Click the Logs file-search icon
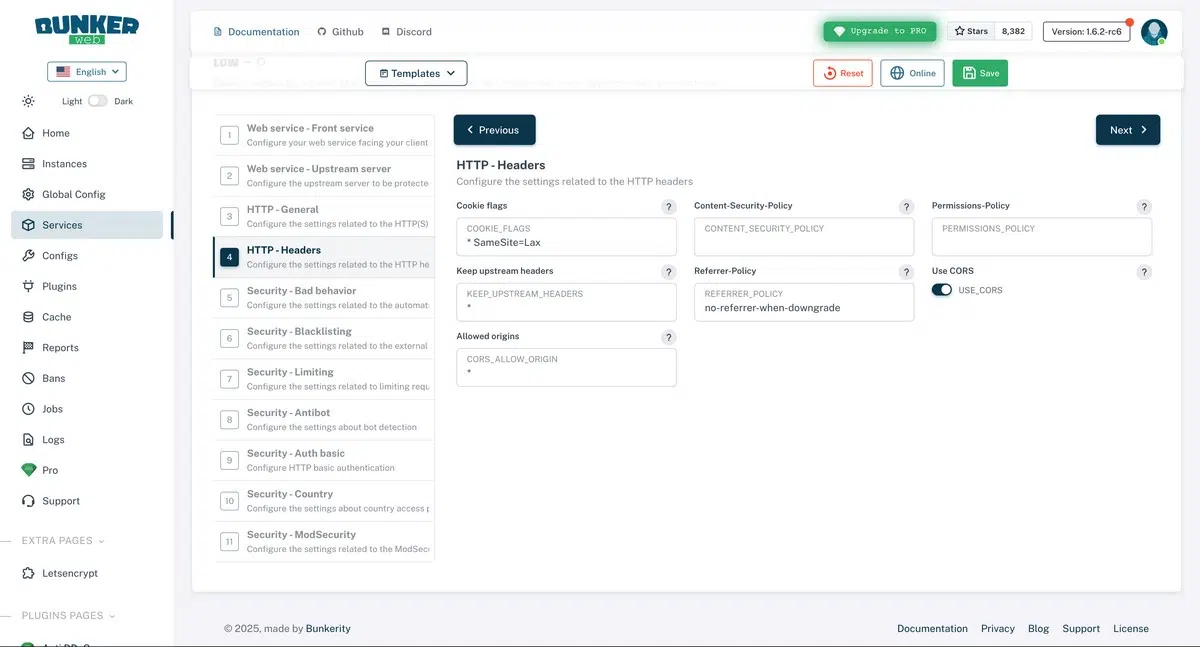The width and height of the screenshot is (1200, 647). pos(28,439)
